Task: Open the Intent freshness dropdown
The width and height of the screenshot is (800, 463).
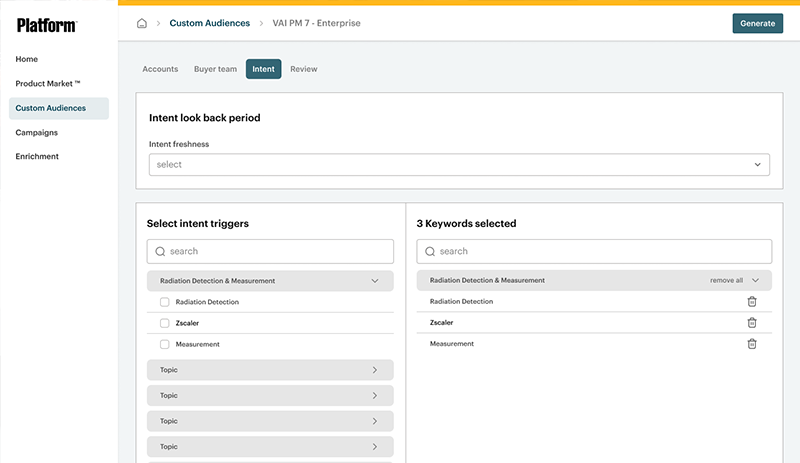Action: [459, 164]
